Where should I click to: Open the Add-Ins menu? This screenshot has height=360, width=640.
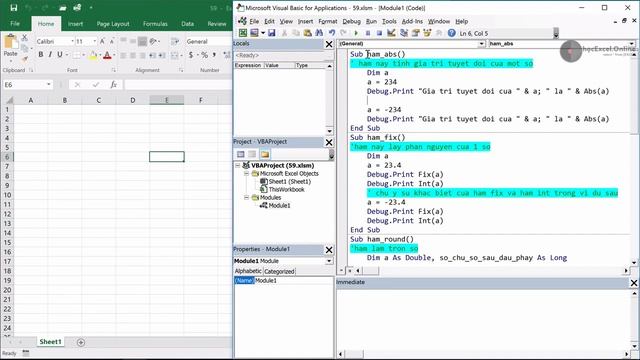[412, 21]
